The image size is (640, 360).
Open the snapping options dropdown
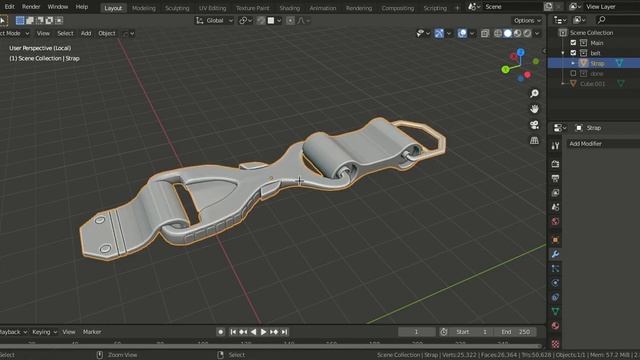tap(274, 20)
